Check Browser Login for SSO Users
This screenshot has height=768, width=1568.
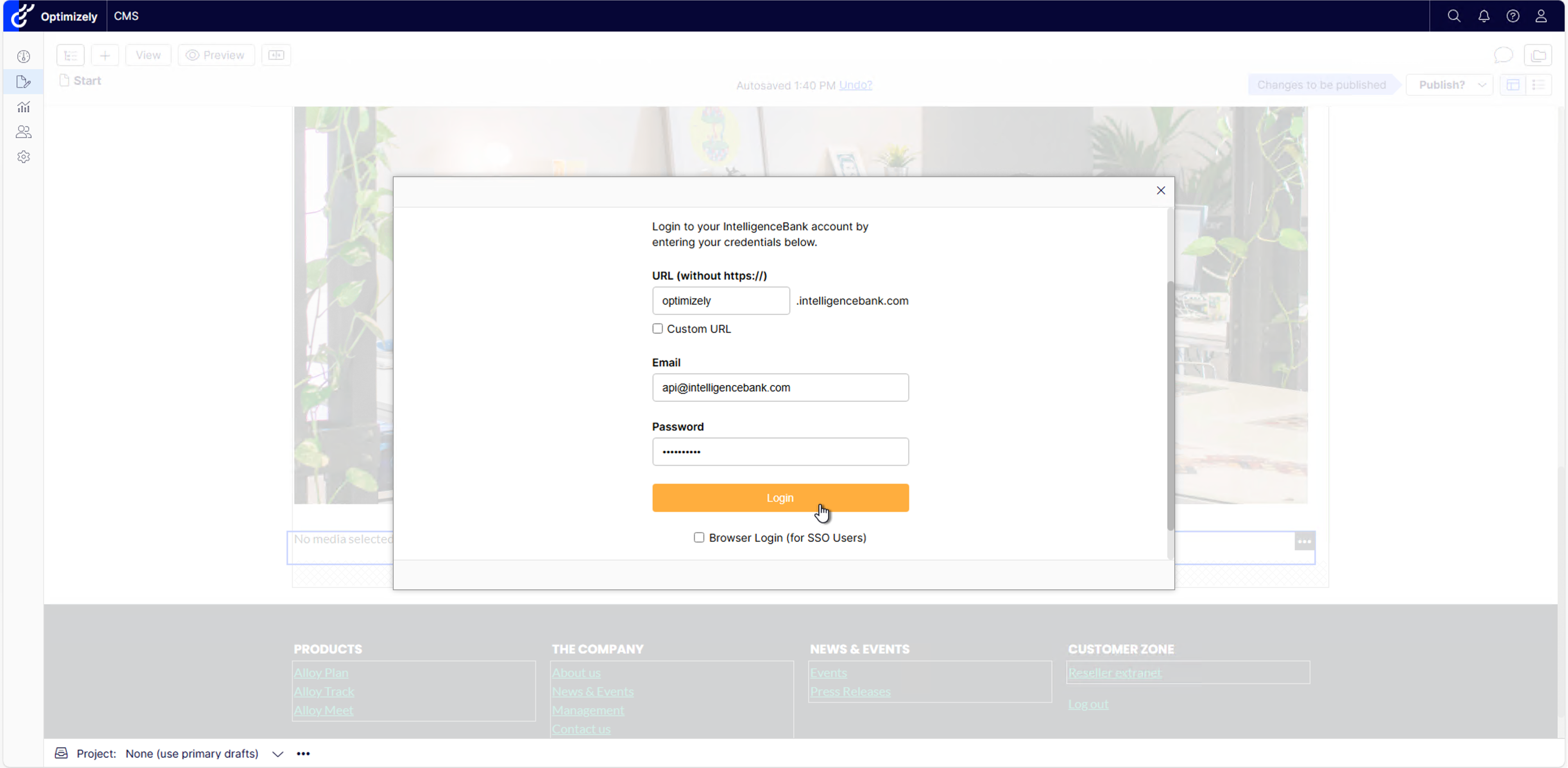click(x=699, y=538)
